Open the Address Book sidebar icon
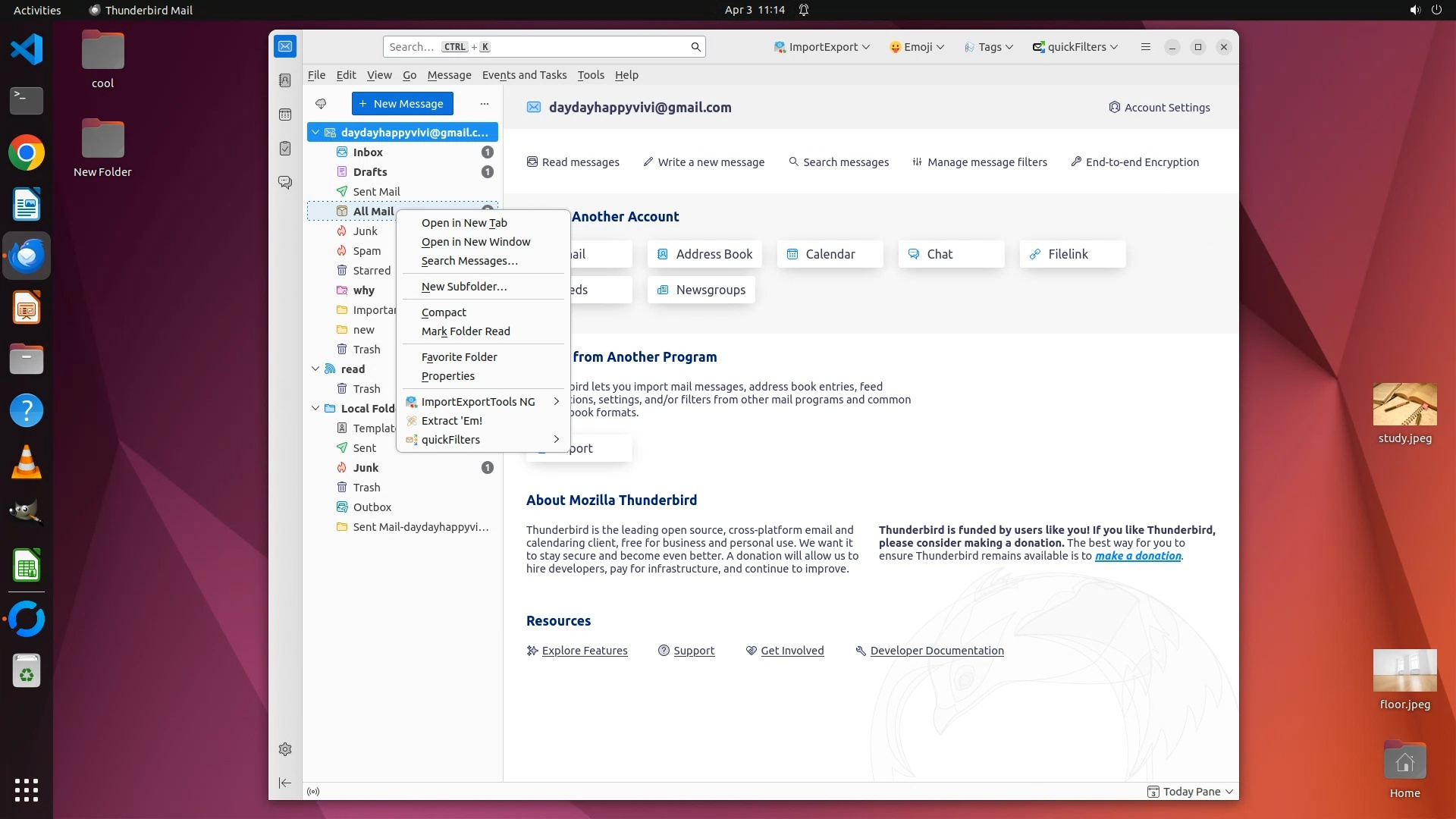This screenshot has height=819, width=1456. (285, 80)
